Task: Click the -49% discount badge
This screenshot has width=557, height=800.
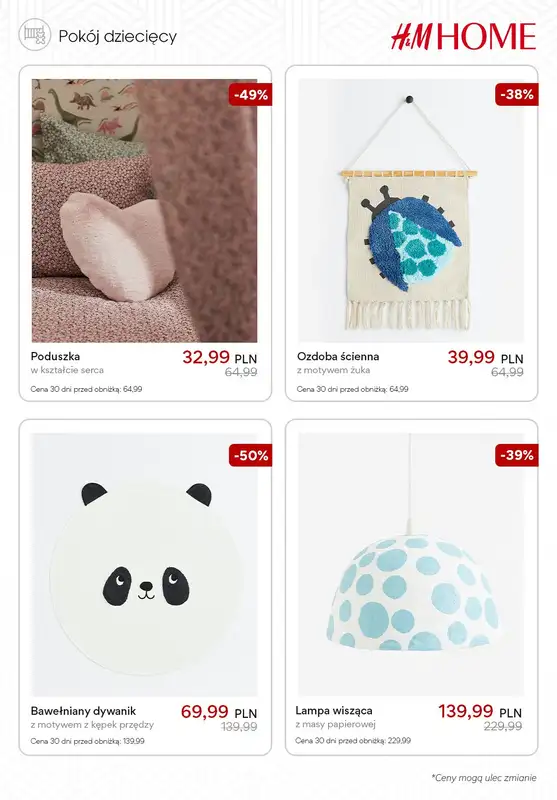Action: 250,95
